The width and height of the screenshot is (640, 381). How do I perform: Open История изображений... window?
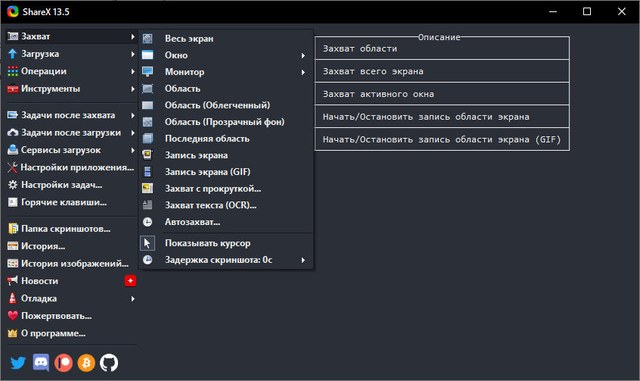point(71,263)
